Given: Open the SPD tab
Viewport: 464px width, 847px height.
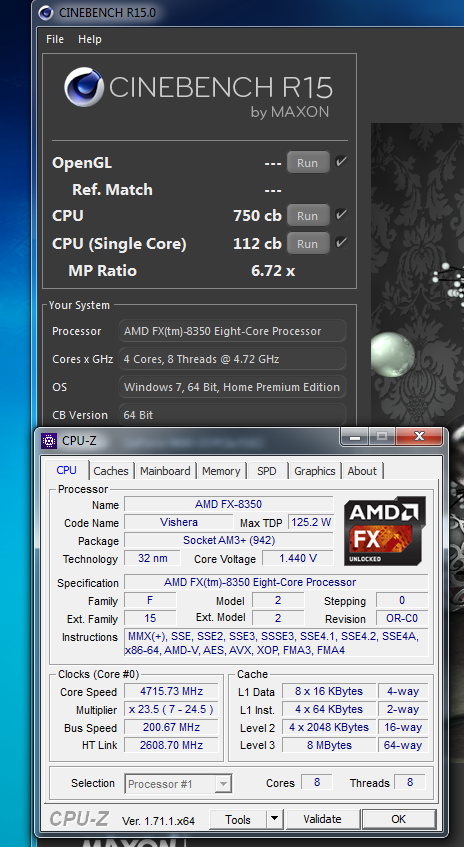Looking at the screenshot, I should 267,471.
